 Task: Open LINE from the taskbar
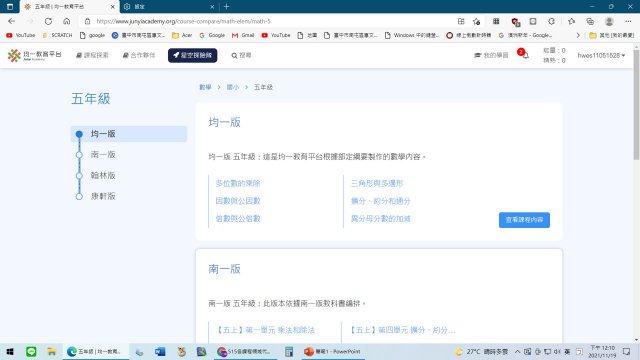[31, 351]
